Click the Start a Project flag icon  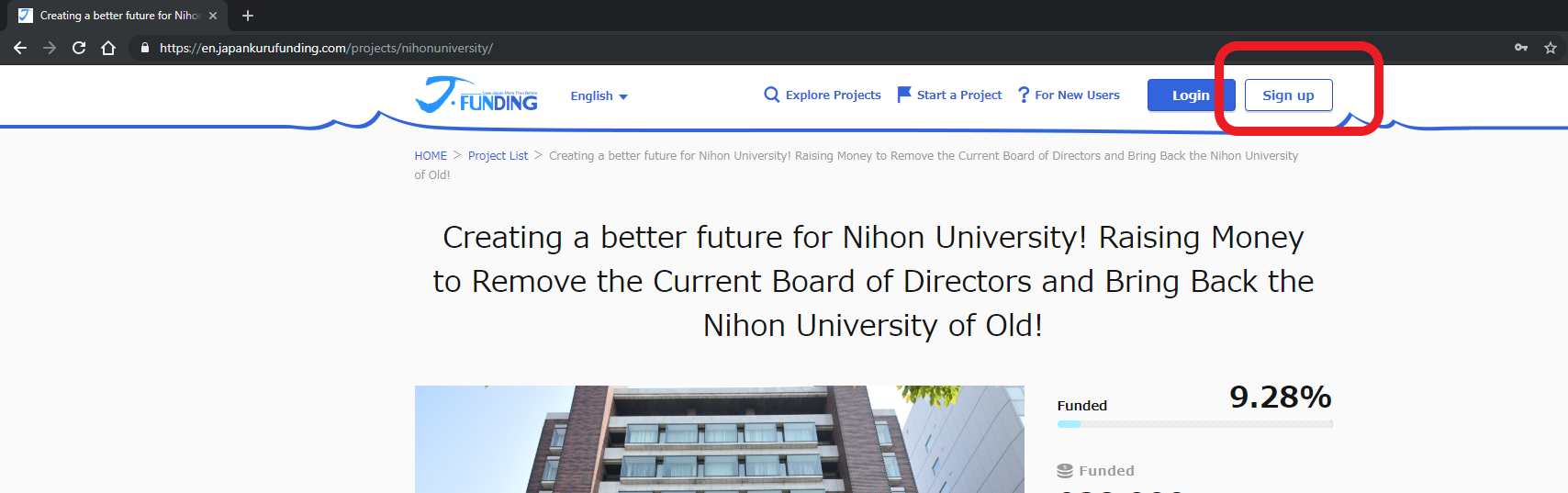[x=904, y=95]
